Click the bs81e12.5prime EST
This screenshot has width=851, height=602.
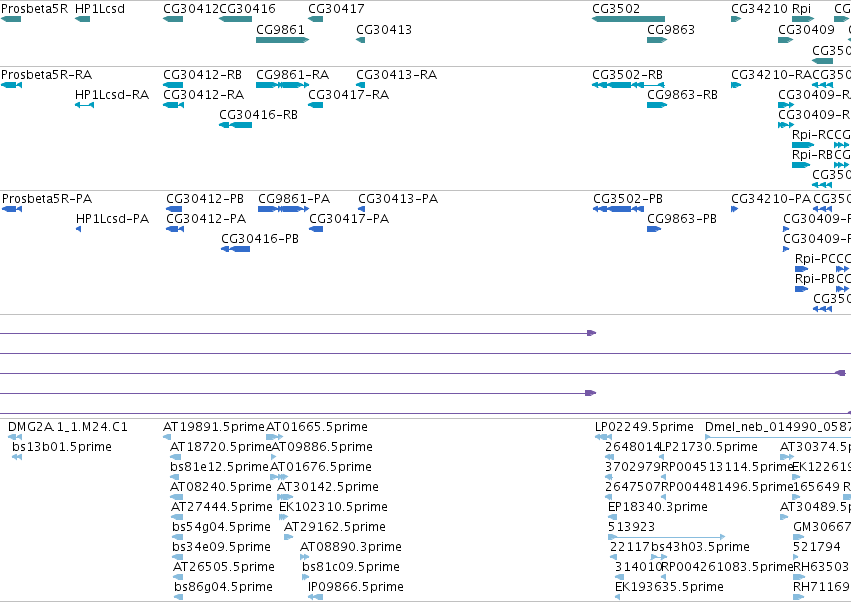tap(176, 477)
